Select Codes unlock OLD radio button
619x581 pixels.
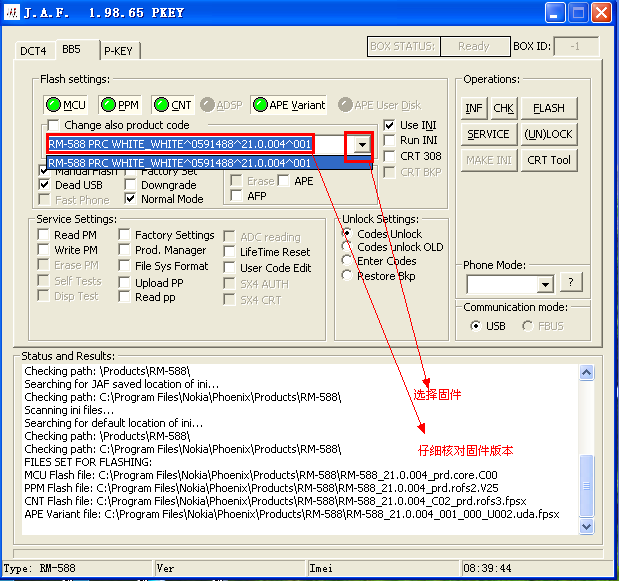347,247
